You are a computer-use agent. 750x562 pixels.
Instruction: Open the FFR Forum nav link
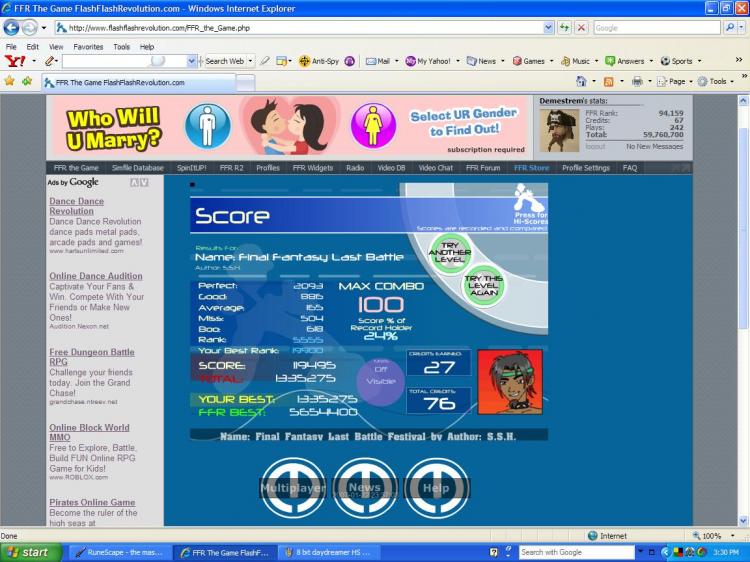coord(483,168)
